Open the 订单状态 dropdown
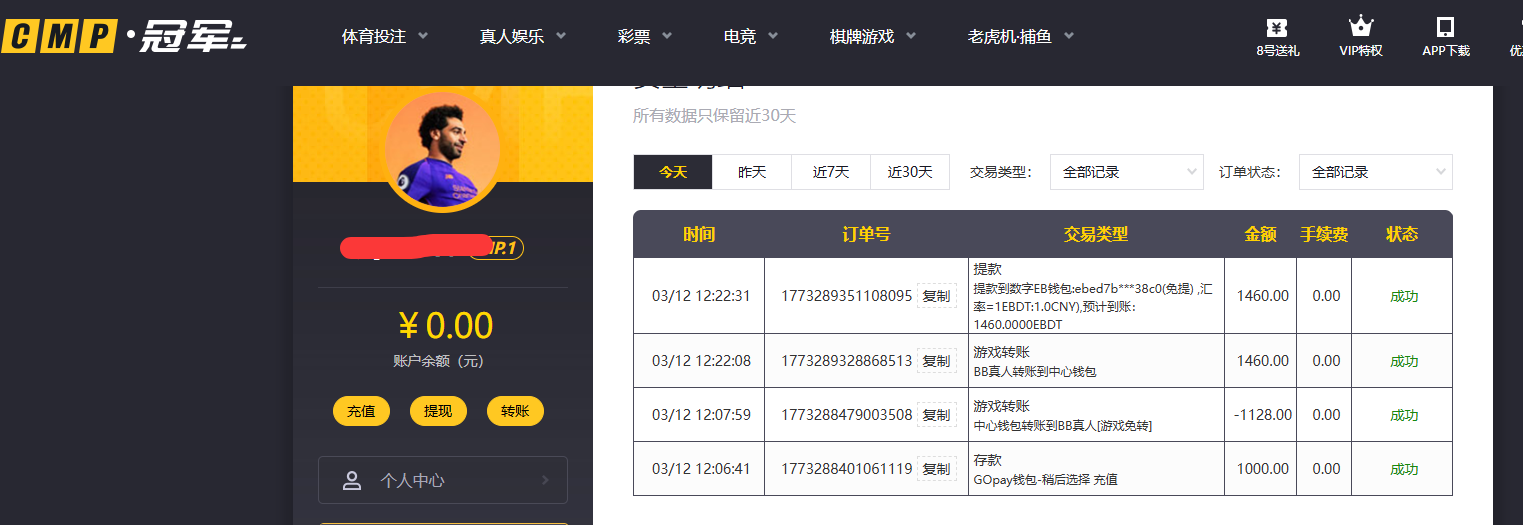The width and height of the screenshot is (1523, 525). tap(1376, 172)
